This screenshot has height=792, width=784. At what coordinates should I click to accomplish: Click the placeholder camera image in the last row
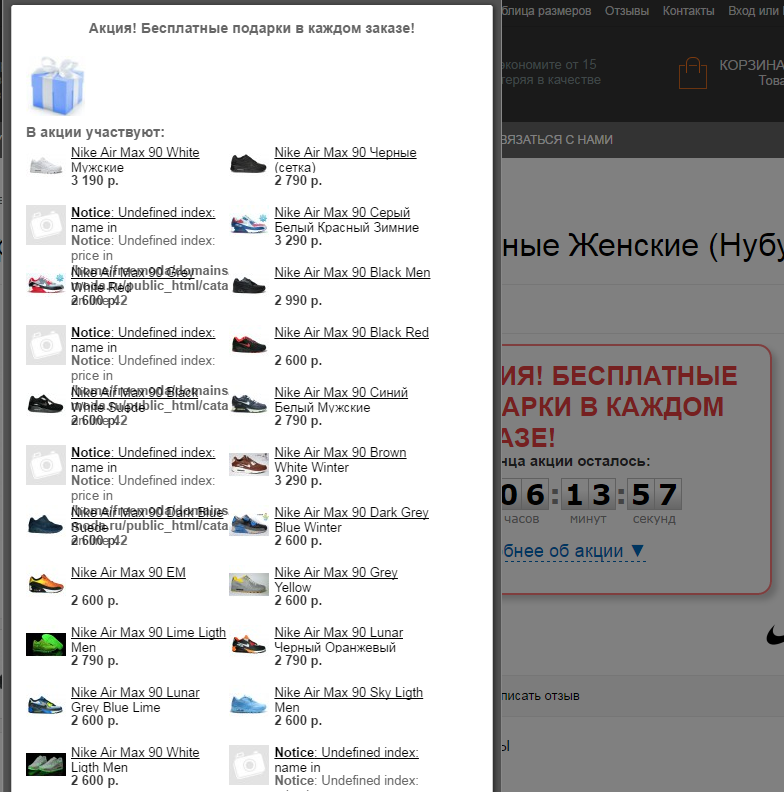coord(249,765)
